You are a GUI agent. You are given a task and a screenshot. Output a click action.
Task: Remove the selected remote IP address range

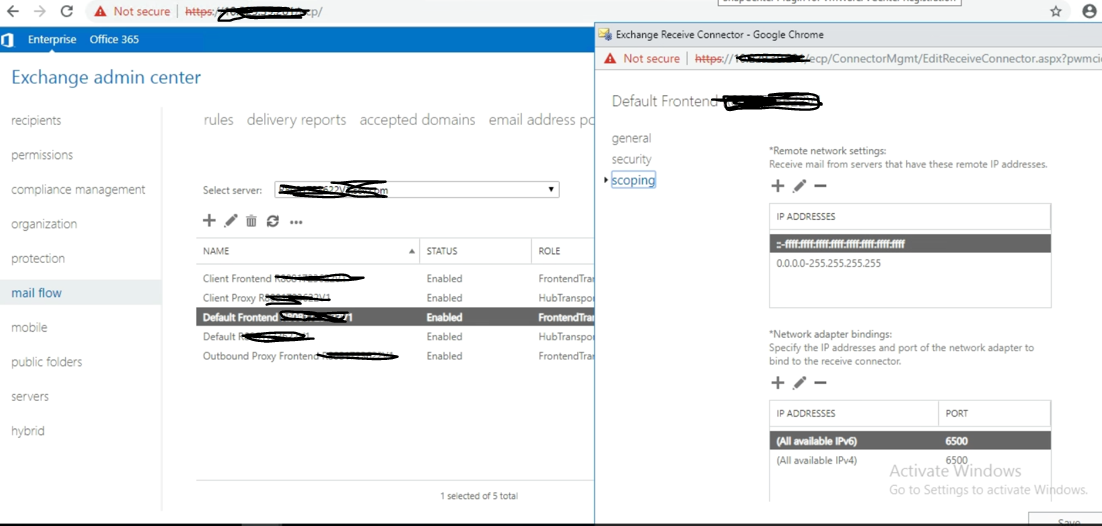click(820, 186)
